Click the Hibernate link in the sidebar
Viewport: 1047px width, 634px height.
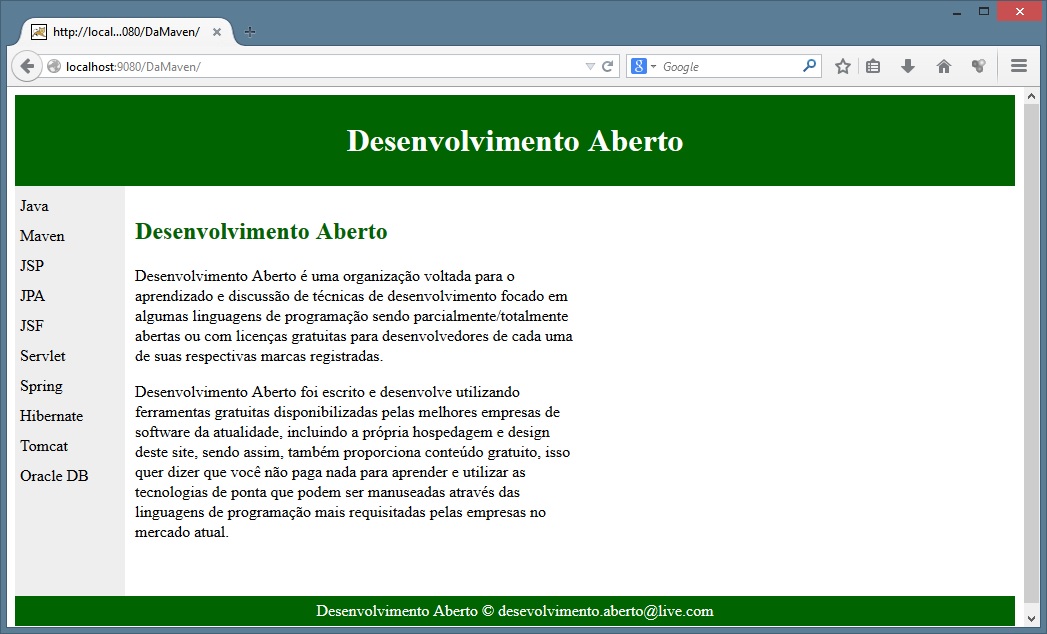51,416
